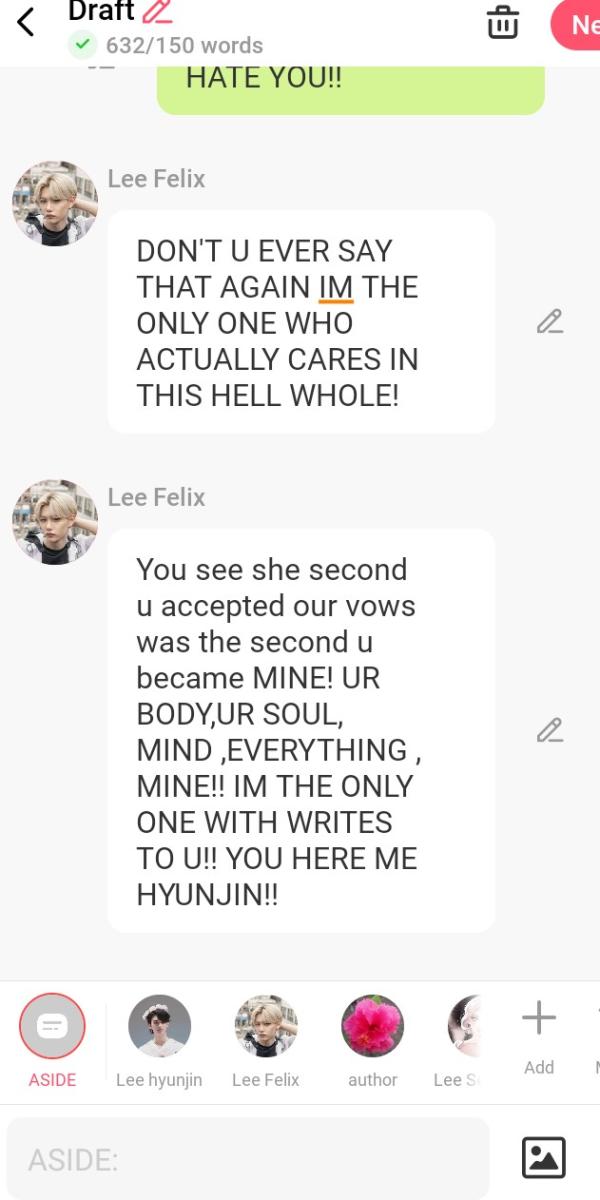Focus the ASIDE text input field
Screen dimensions: 600x1200
248,1159
